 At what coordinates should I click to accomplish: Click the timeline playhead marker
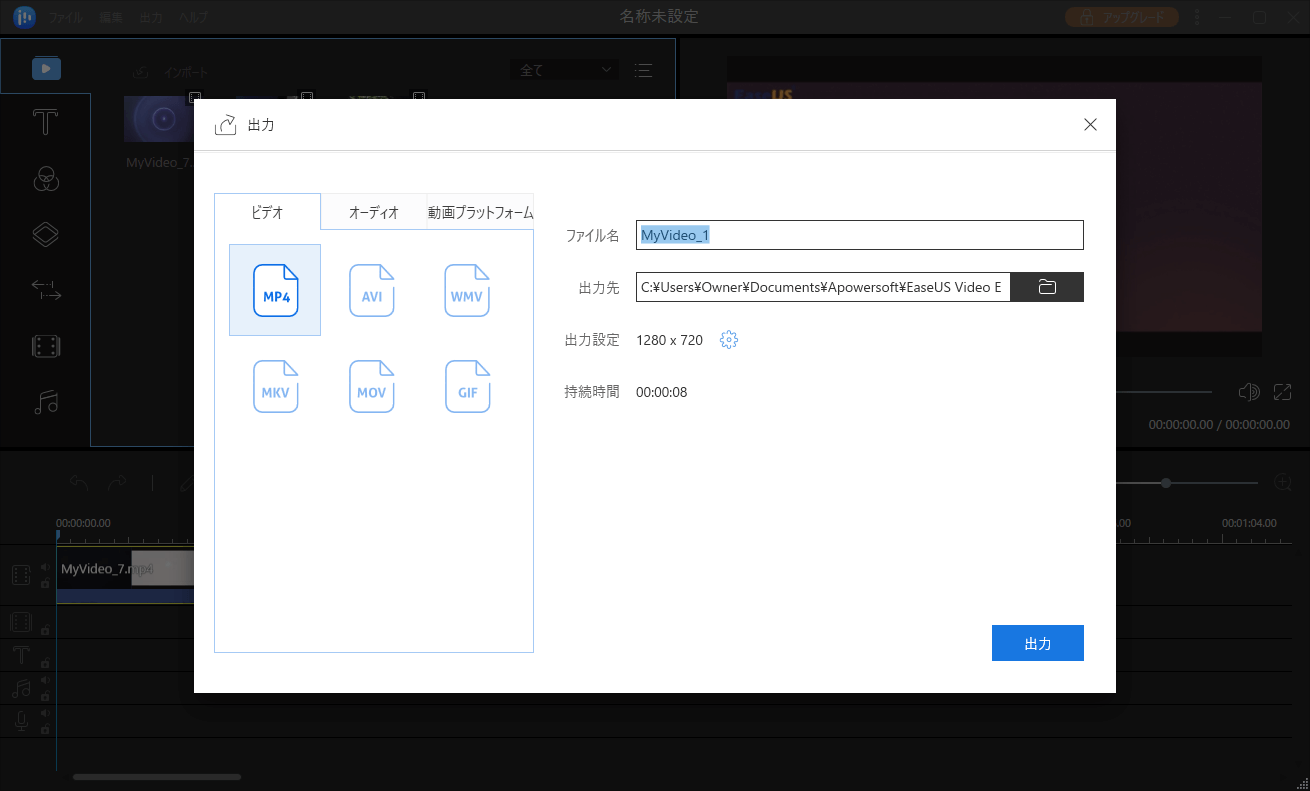pyautogui.click(x=57, y=535)
